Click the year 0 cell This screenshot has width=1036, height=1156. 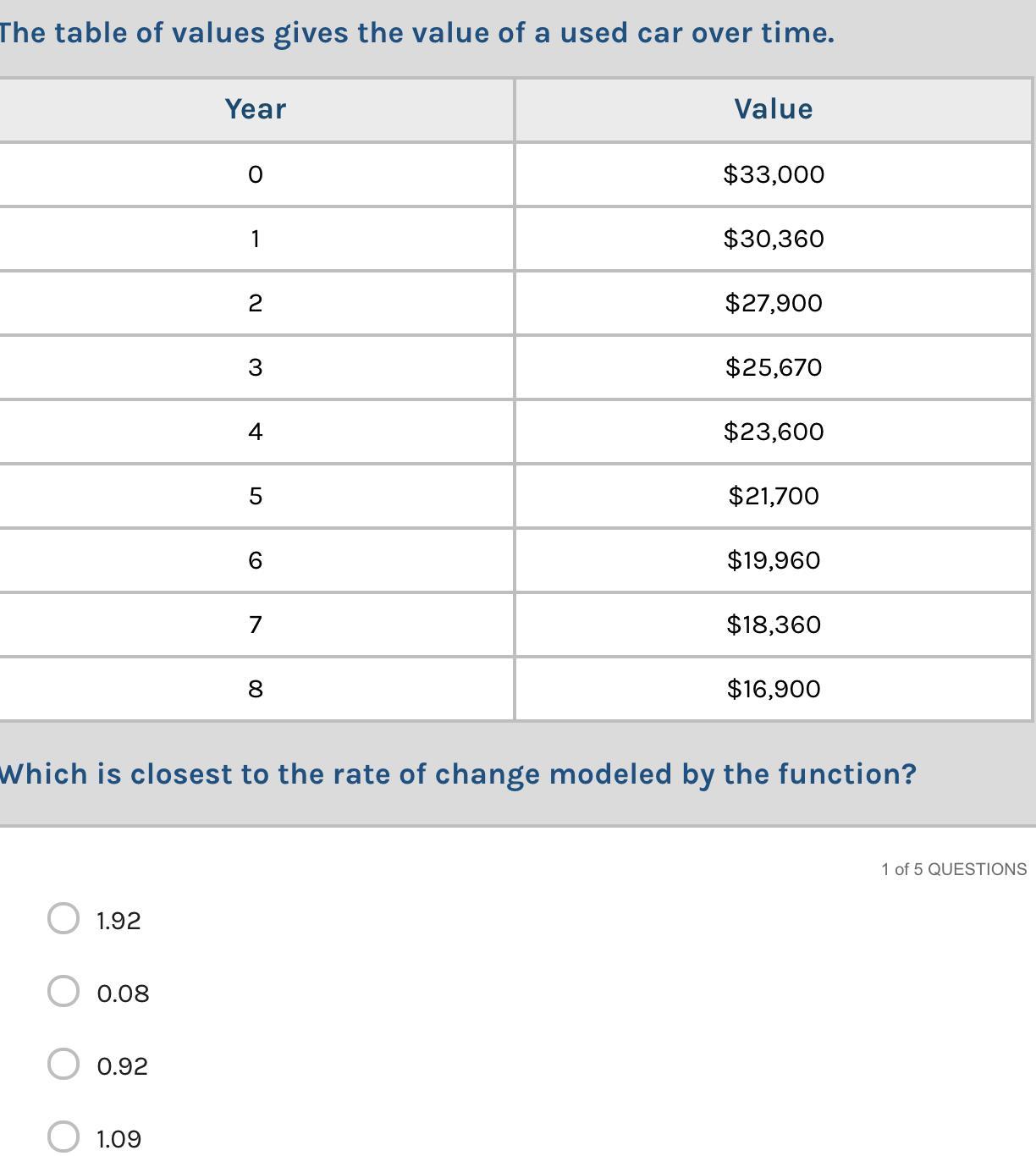click(x=256, y=174)
